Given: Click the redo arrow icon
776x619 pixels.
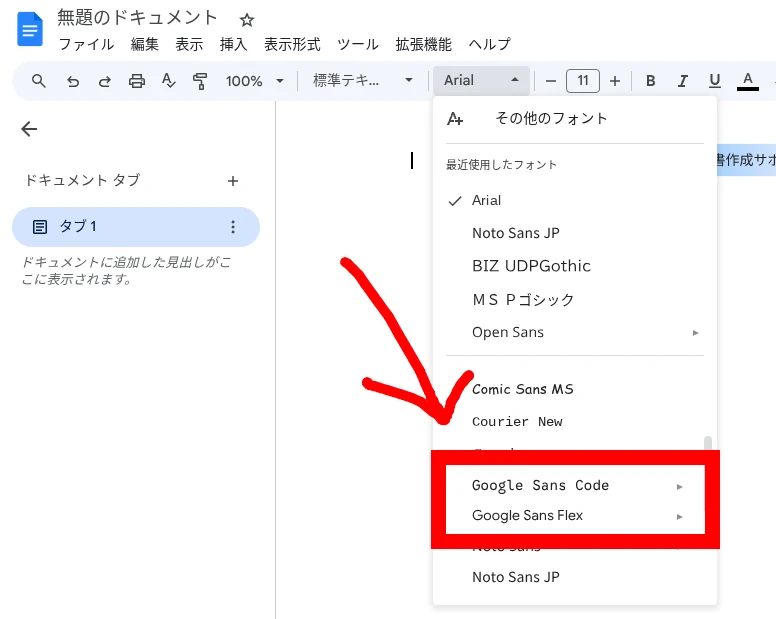Looking at the screenshot, I should point(104,81).
